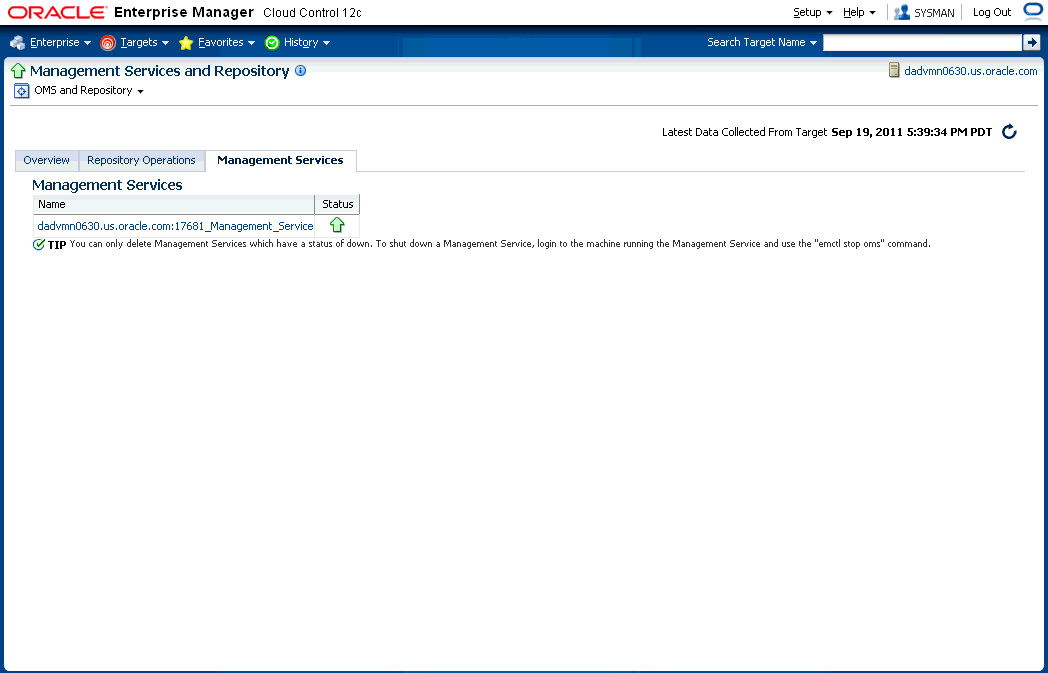Click the host server icon at top right

click(x=894, y=70)
